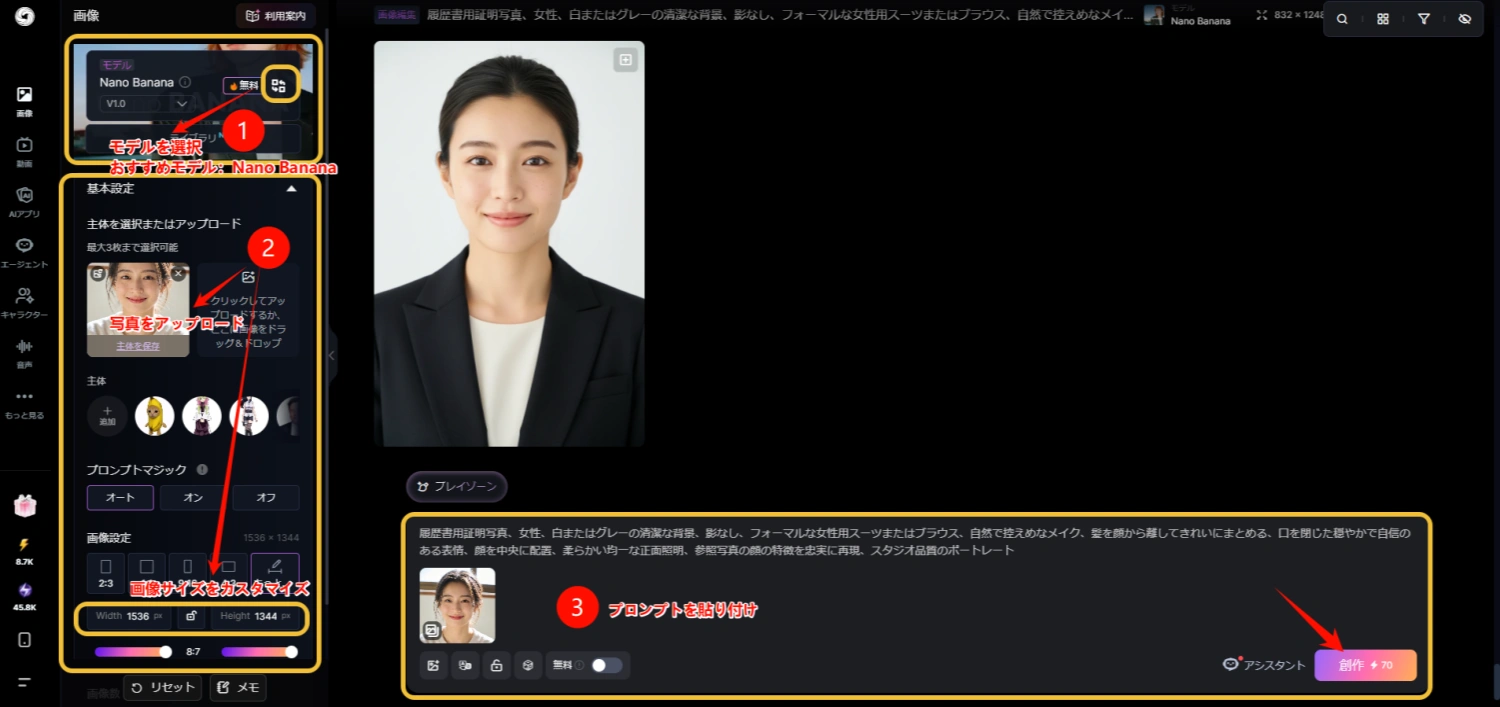
Task: Switch to the 画像 tab in the sidebar
Action: coord(22,100)
